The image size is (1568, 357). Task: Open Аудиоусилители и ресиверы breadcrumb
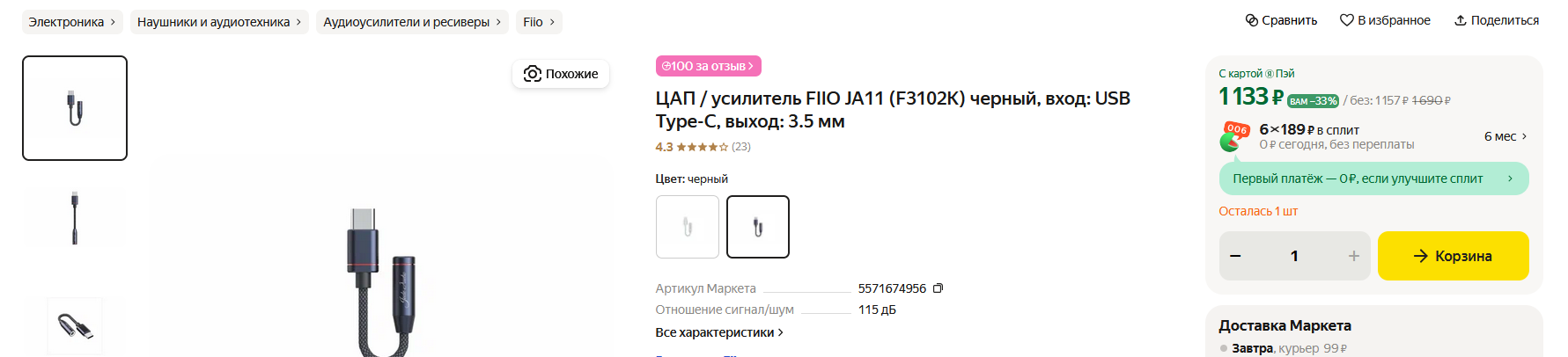pyautogui.click(x=411, y=22)
